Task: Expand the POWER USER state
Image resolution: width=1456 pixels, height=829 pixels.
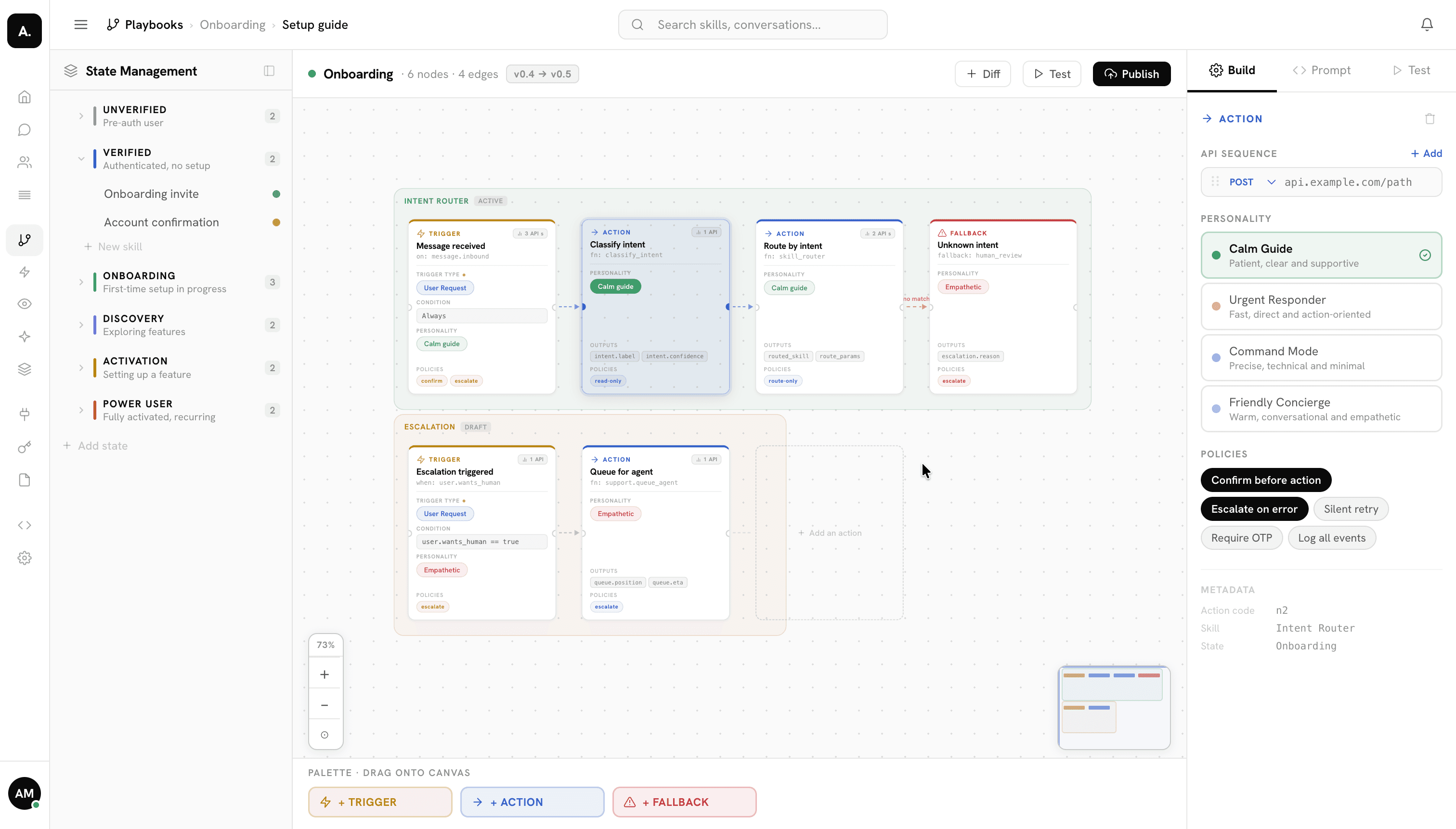Action: point(81,410)
